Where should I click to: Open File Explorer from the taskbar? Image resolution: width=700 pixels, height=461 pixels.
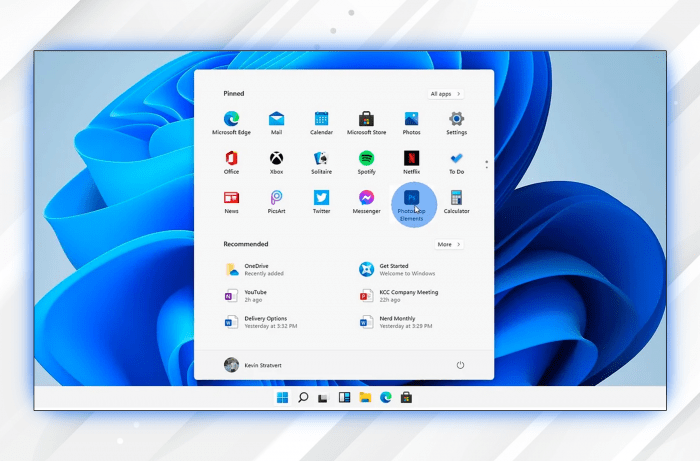pos(365,398)
